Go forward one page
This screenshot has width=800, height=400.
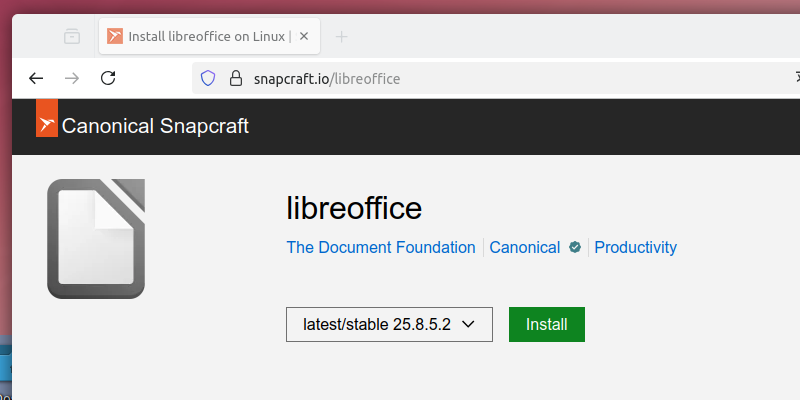[72, 77]
